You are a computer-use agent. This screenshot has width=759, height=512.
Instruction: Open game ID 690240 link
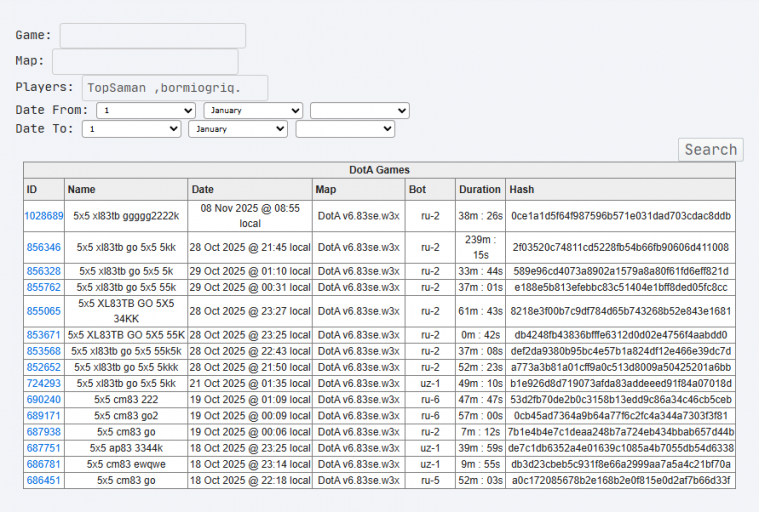pyautogui.click(x=44, y=399)
